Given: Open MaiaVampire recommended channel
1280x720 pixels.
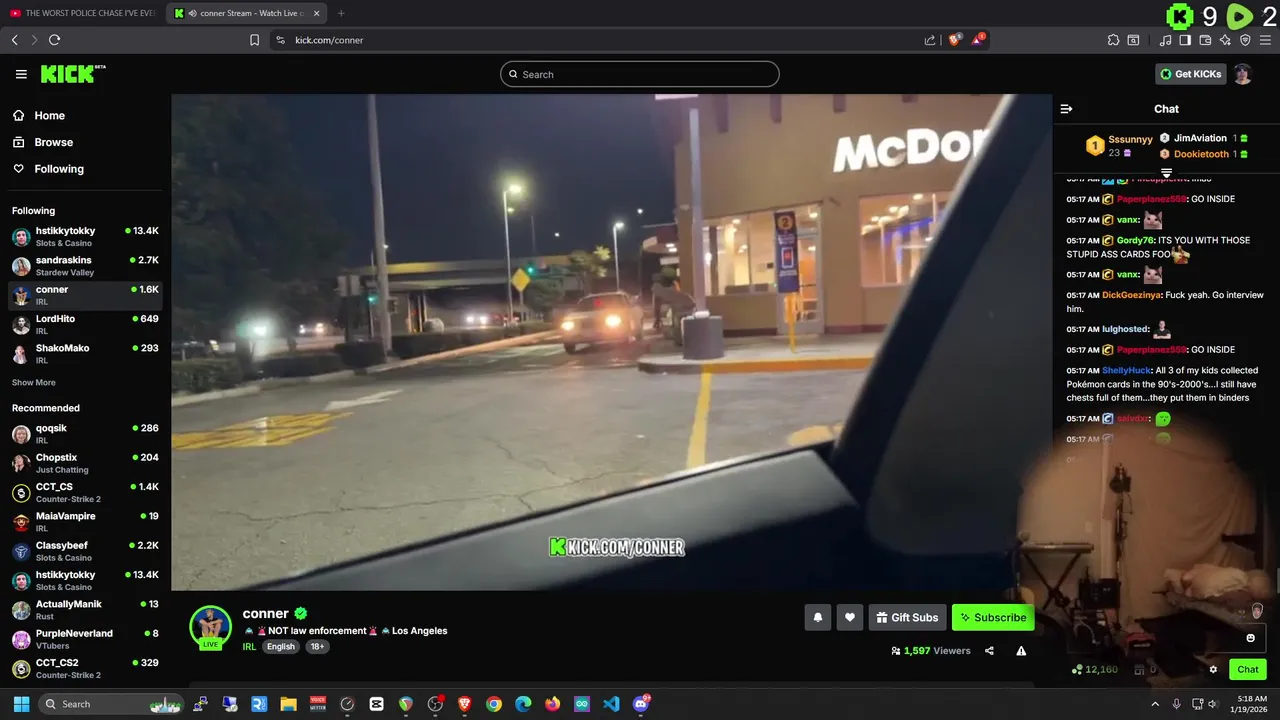Looking at the screenshot, I should coord(85,522).
